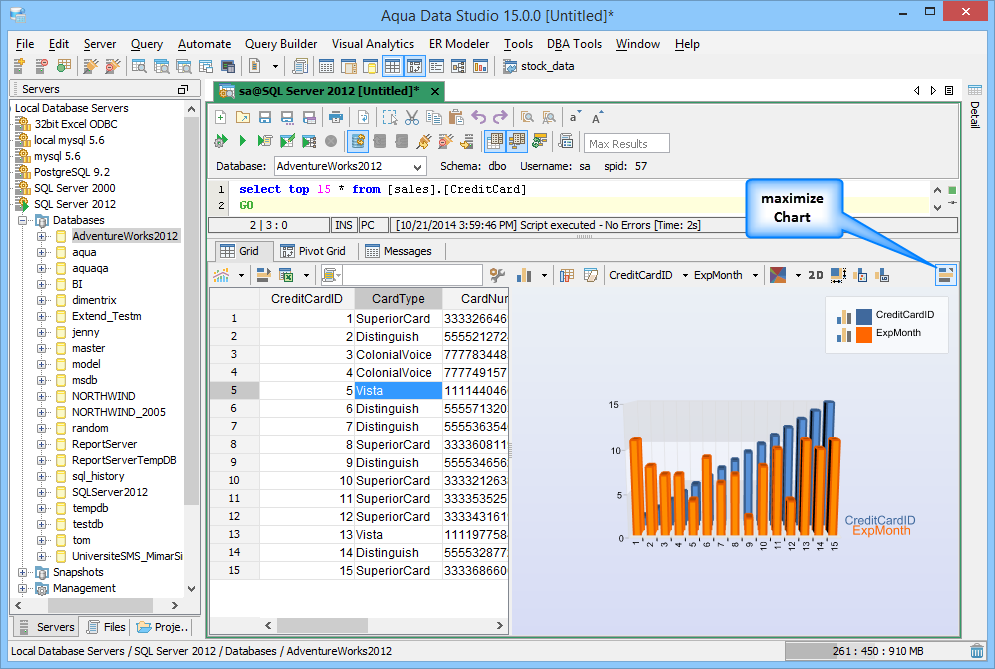
Task: Click the CardType column header
Action: coord(398,299)
